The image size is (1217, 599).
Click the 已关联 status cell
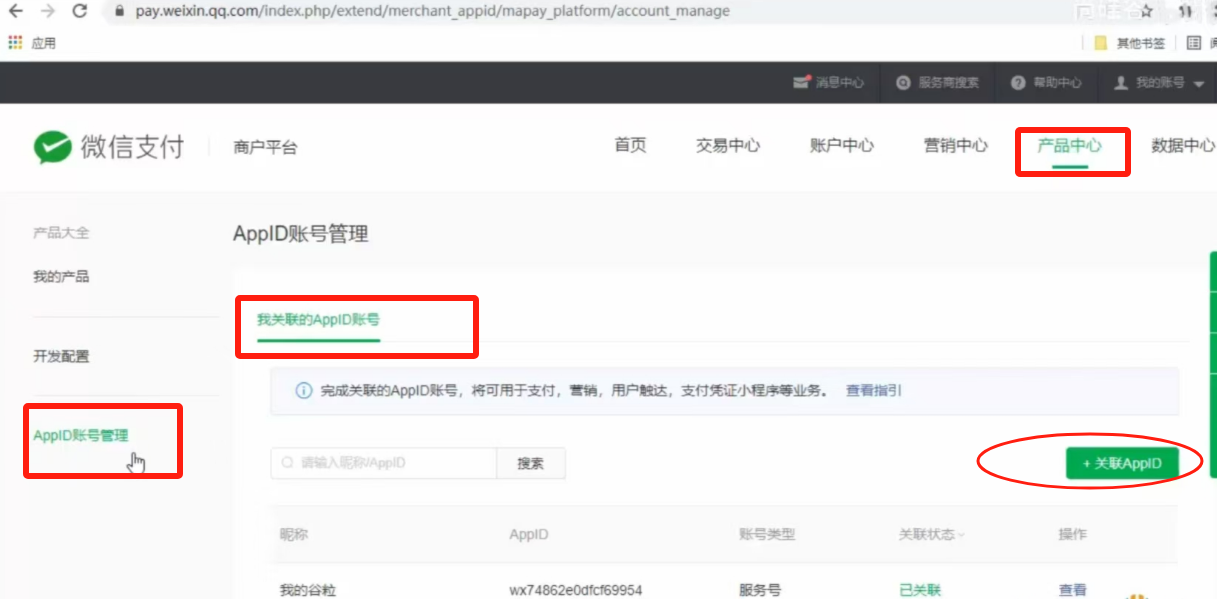920,590
